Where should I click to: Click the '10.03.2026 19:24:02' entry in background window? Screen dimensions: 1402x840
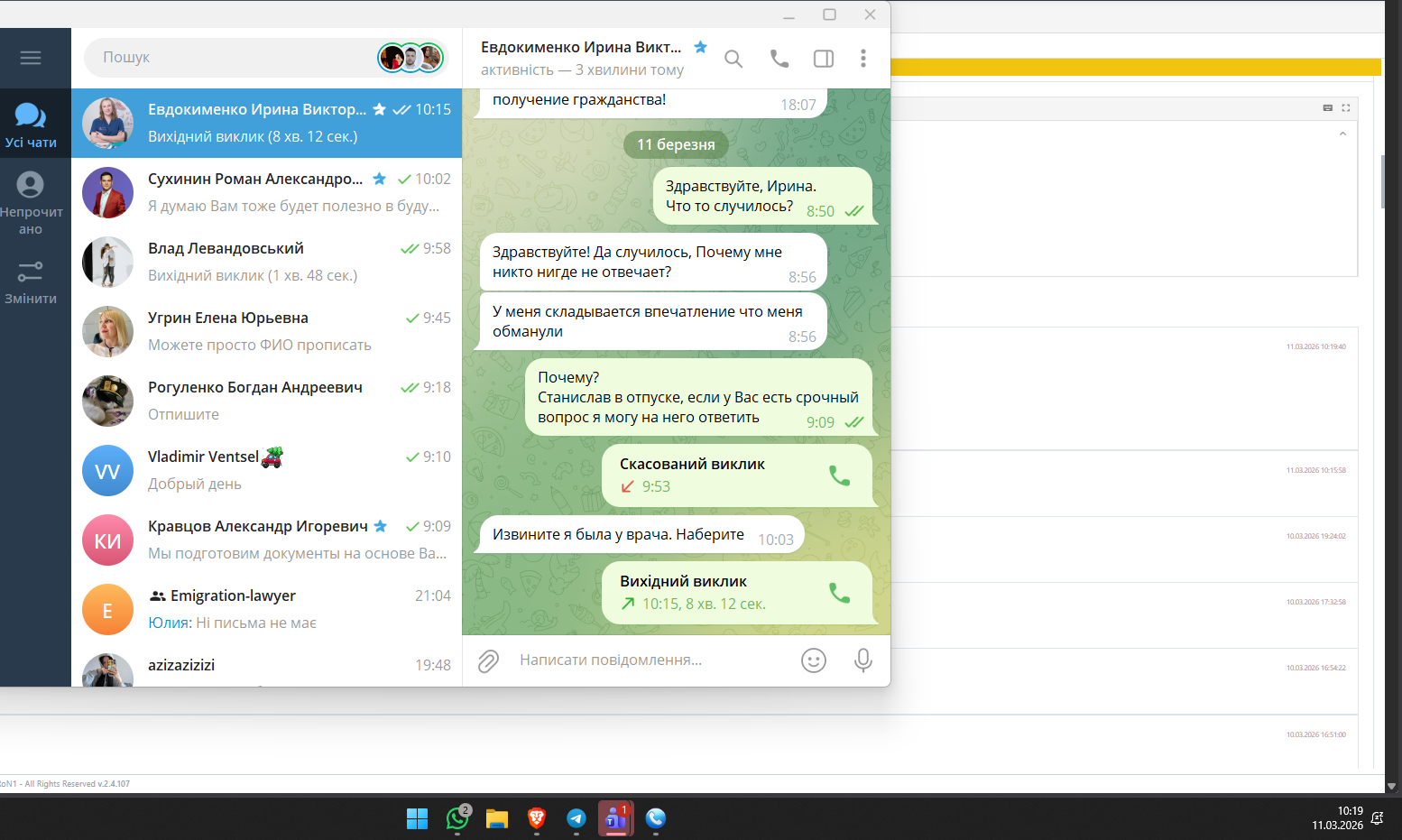1315,536
